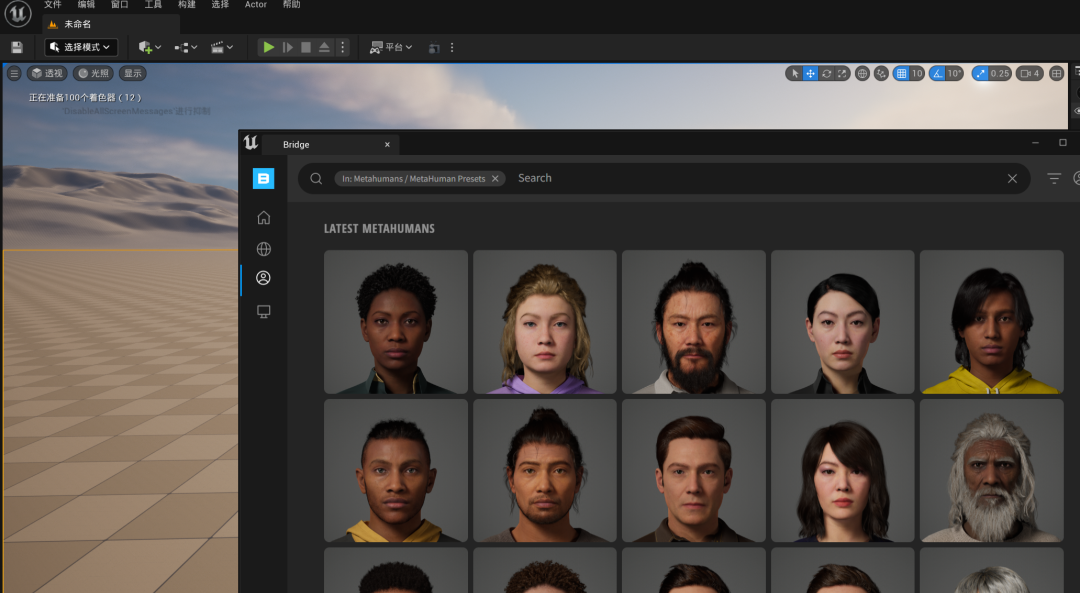
Task: Click the blue Bridge logo icon
Action: click(x=263, y=178)
